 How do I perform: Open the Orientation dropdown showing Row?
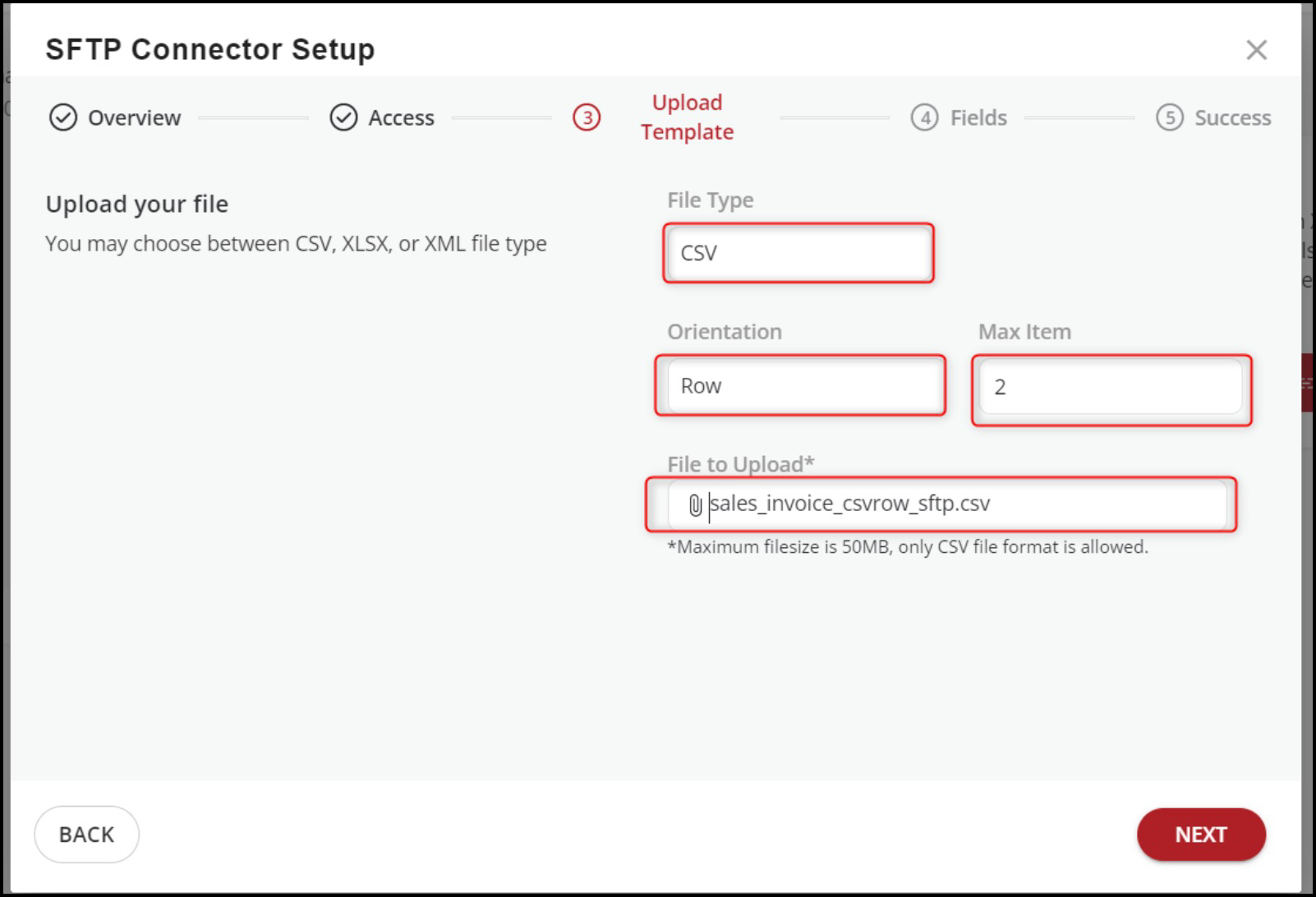pyautogui.click(x=800, y=385)
